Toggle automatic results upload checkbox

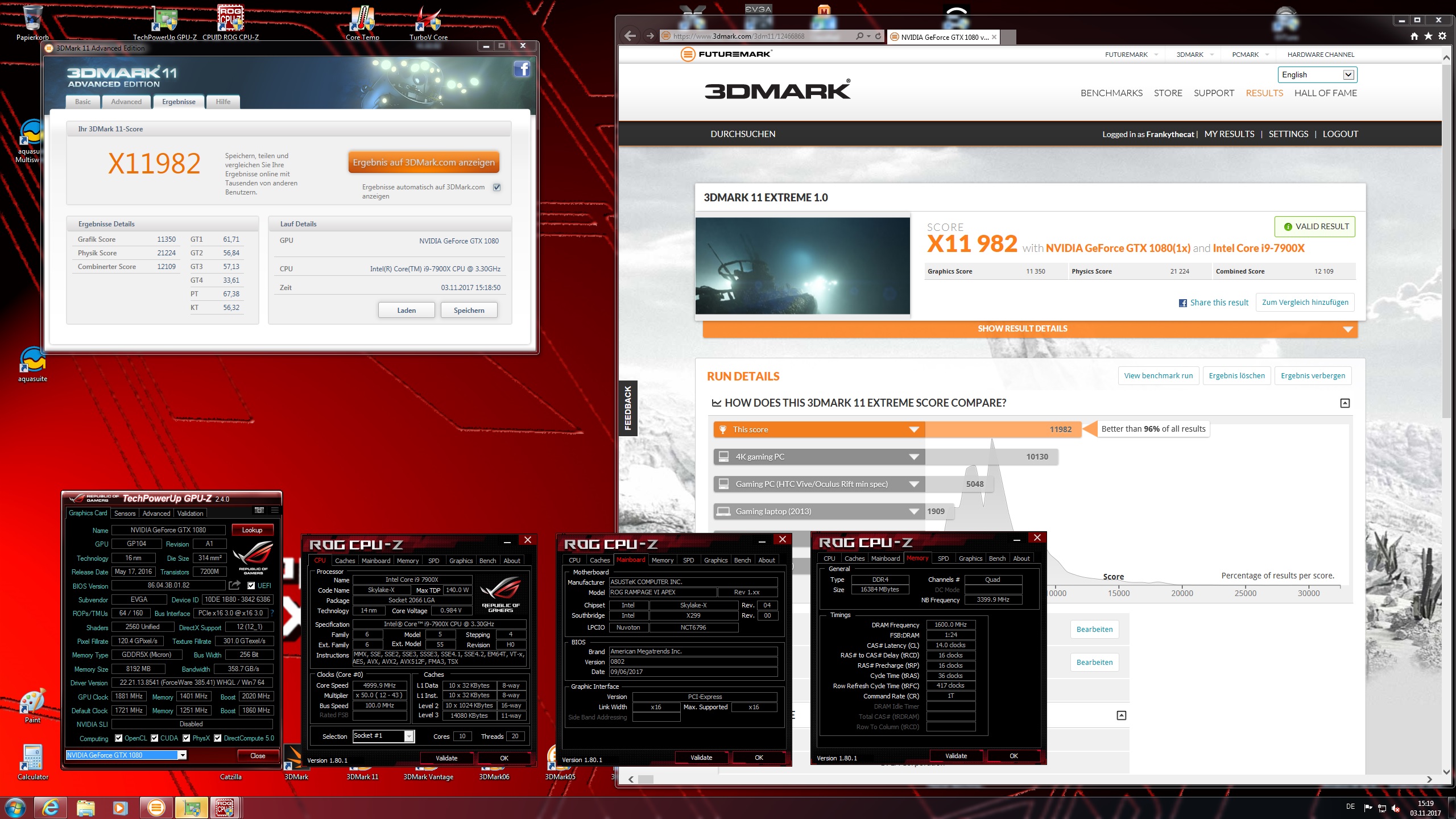coord(497,187)
